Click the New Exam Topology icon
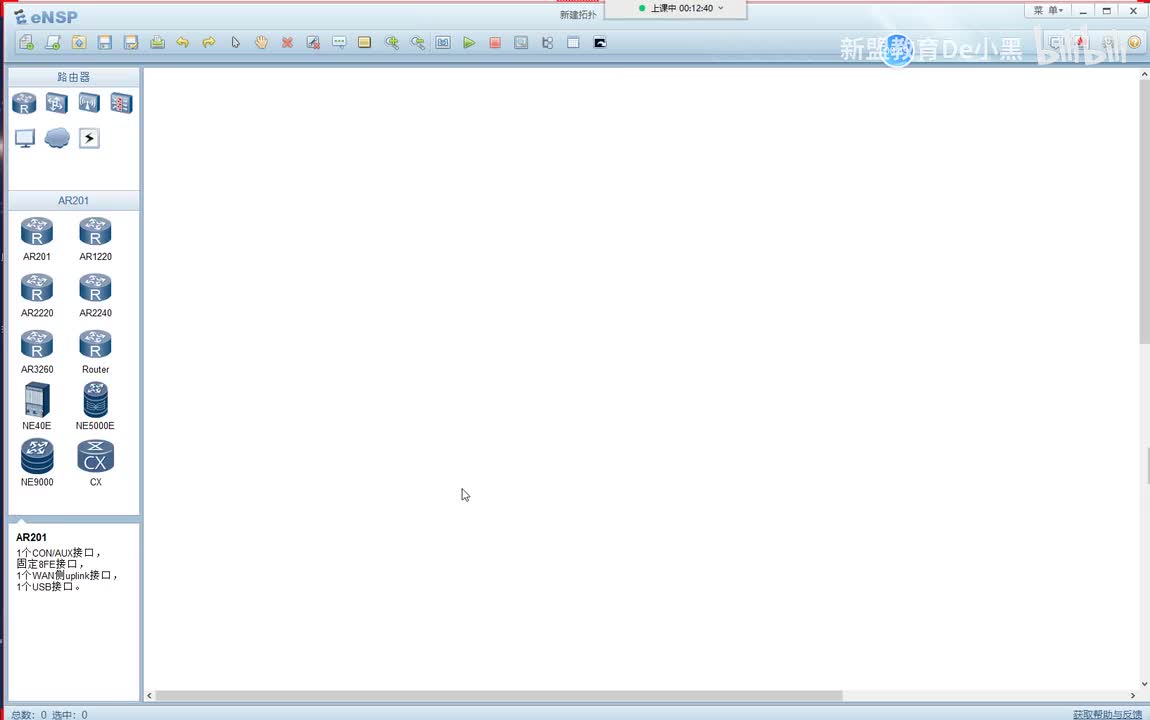1150x720 pixels. click(53, 43)
